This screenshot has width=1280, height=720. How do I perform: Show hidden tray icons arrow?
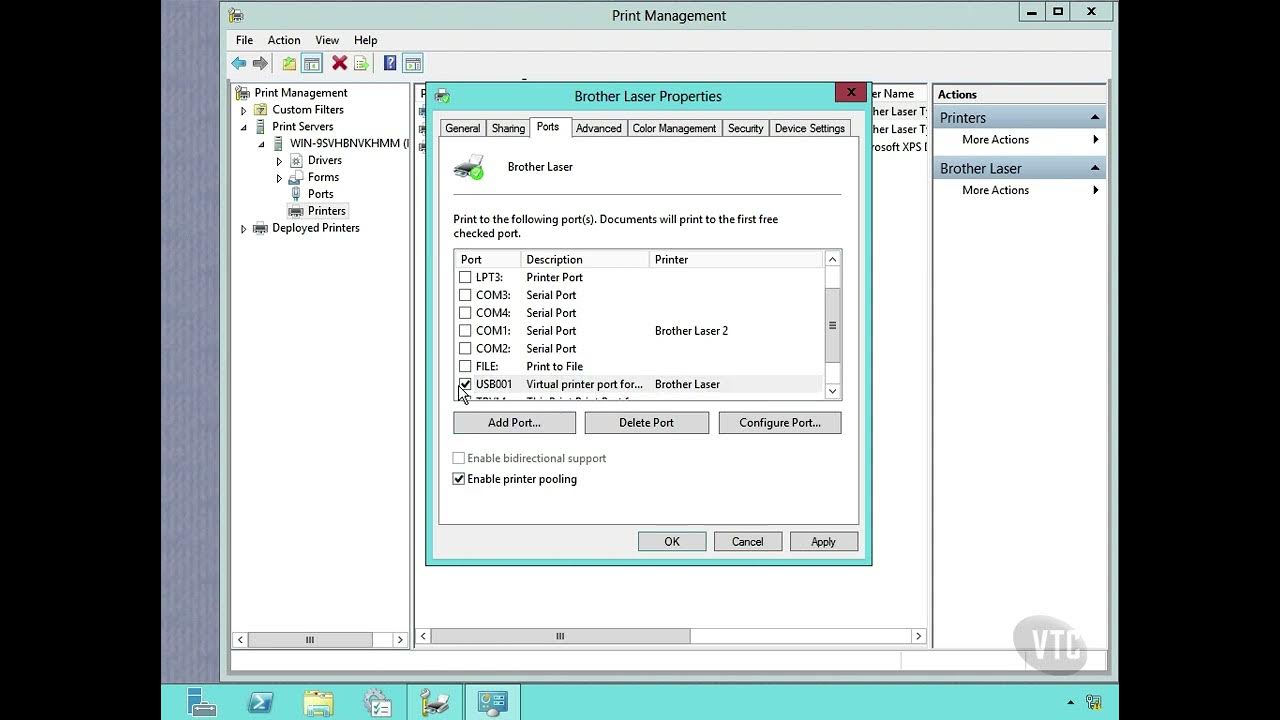pos(1071,702)
